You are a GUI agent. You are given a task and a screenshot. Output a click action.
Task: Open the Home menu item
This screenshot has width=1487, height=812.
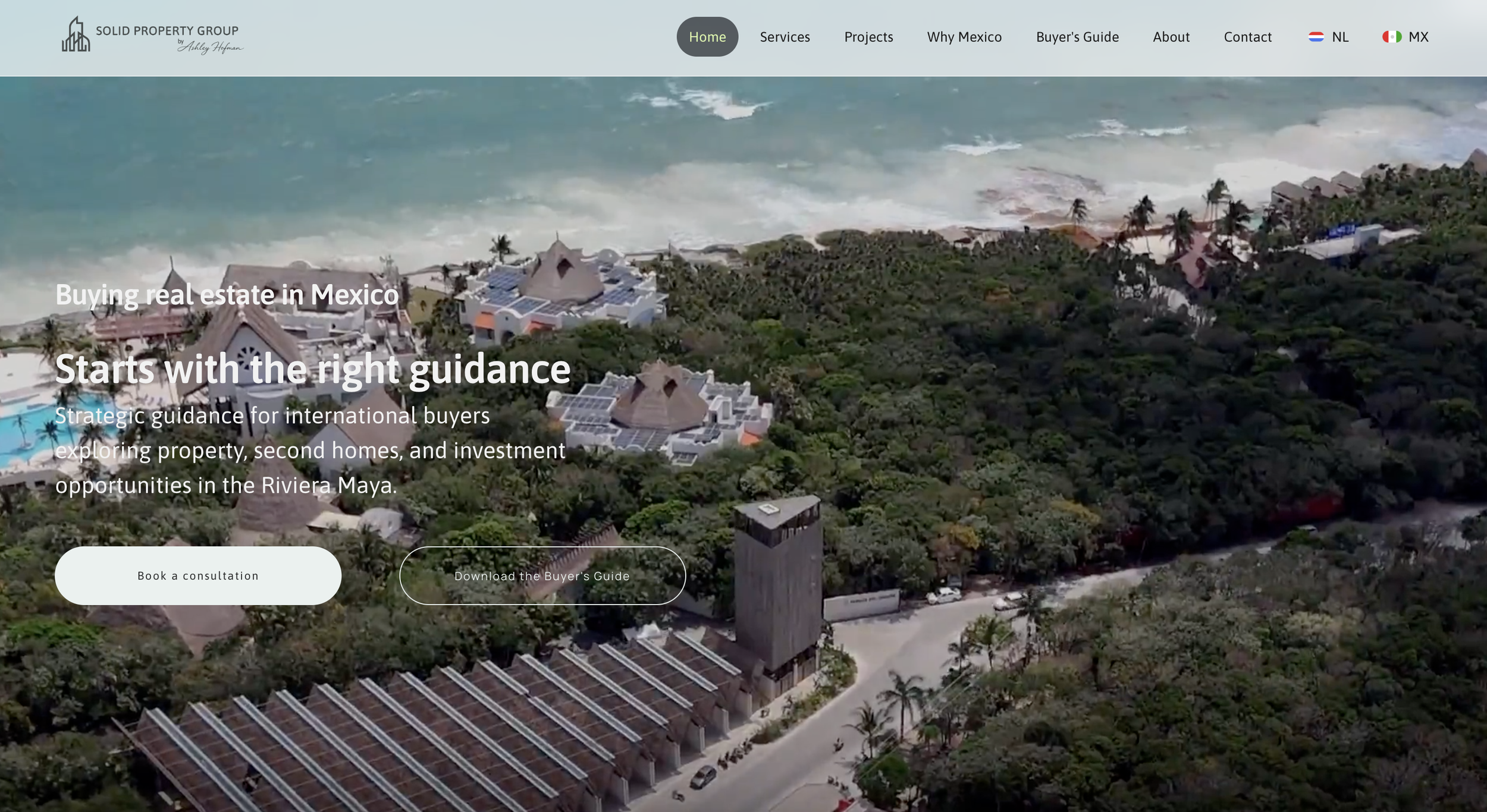click(707, 37)
